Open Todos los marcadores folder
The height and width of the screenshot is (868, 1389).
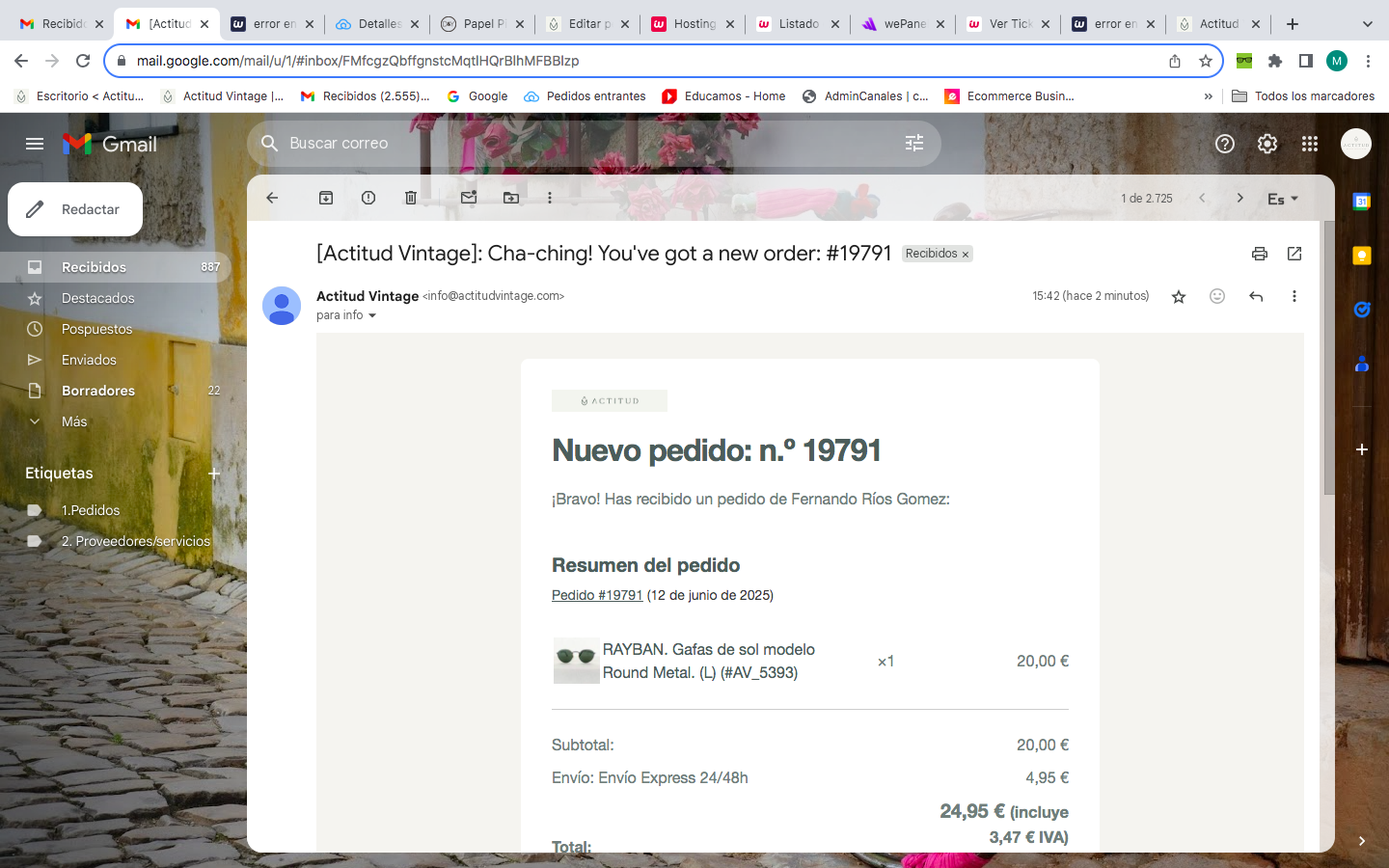pos(1303,96)
